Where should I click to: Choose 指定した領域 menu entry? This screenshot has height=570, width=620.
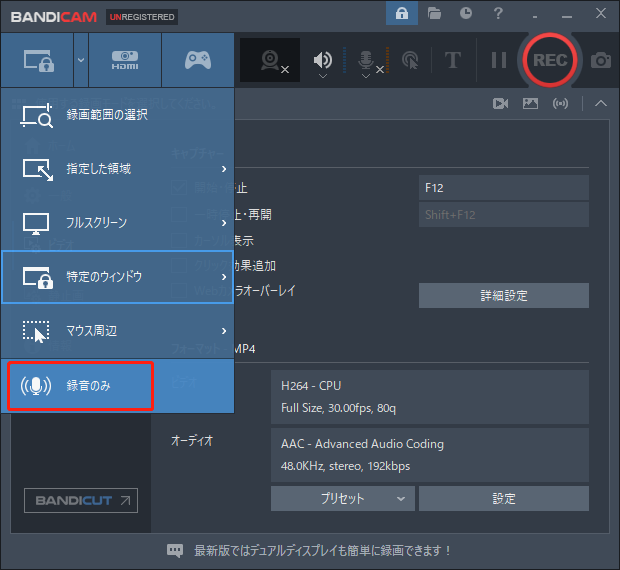pos(117,169)
